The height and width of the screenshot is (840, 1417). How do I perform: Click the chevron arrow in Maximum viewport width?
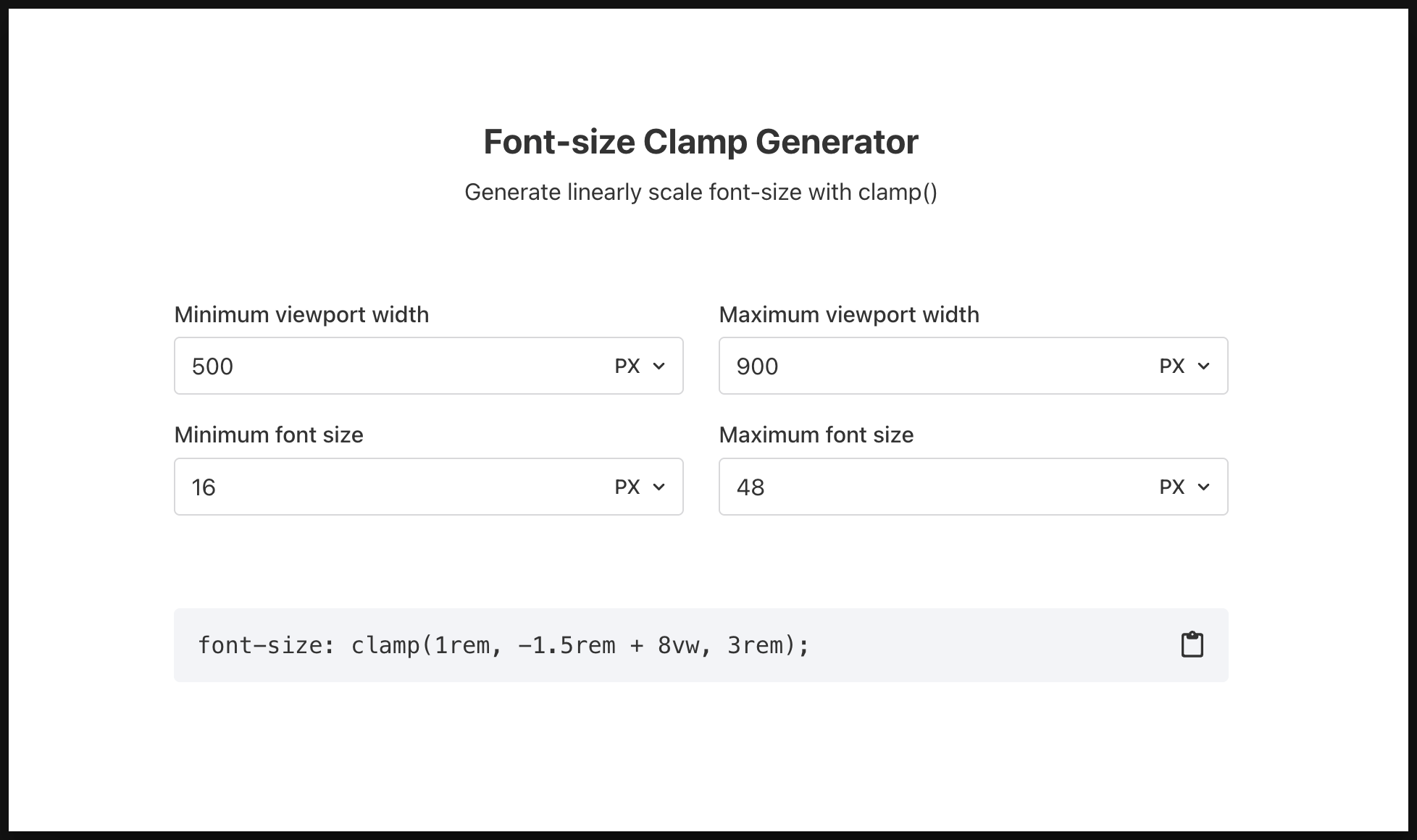coord(1203,366)
